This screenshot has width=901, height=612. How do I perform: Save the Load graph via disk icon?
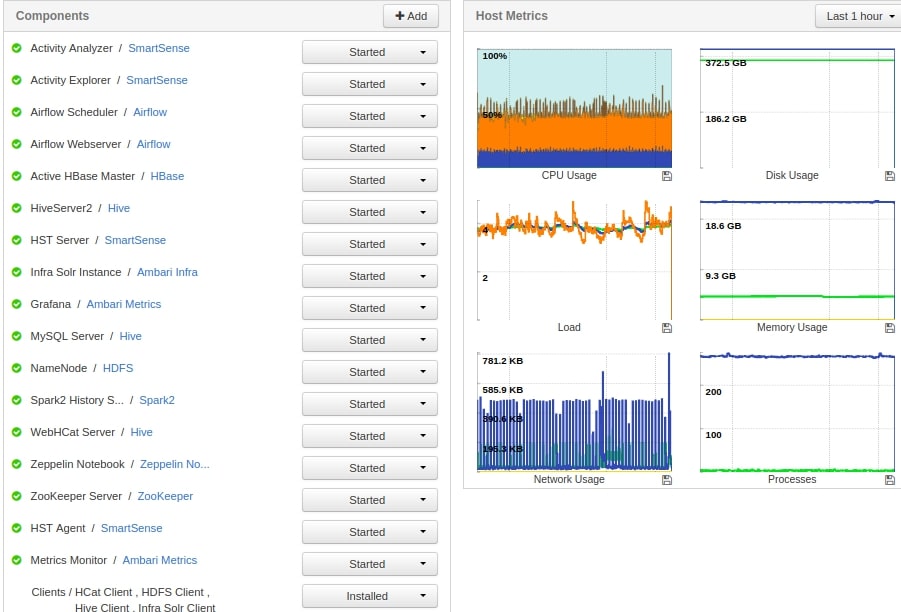tap(667, 328)
